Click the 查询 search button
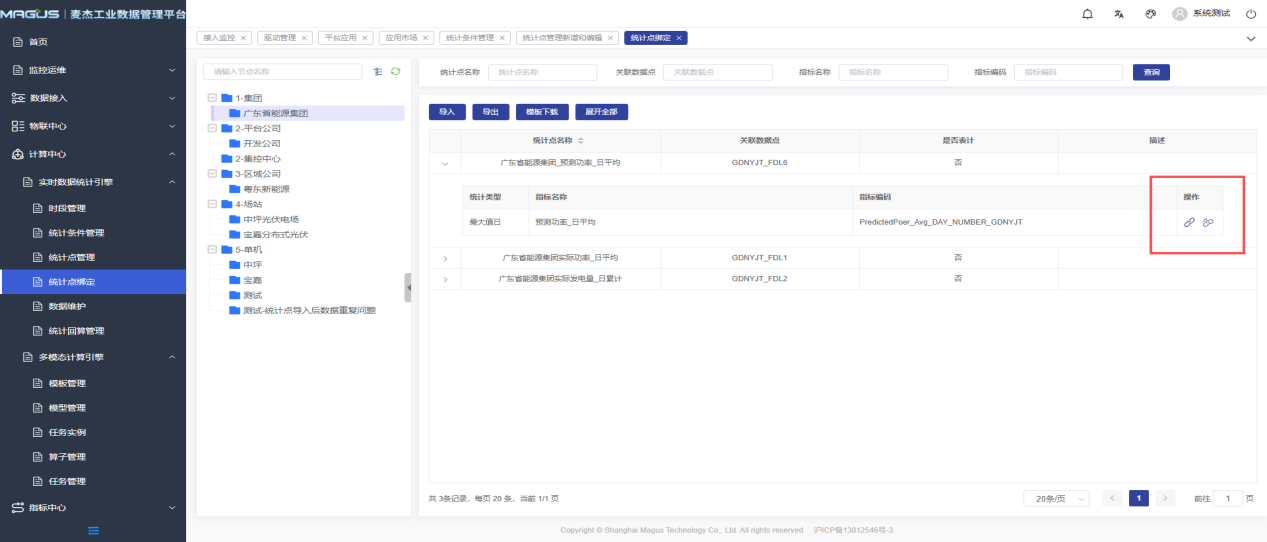This screenshot has width=1267, height=542. (x=1151, y=72)
